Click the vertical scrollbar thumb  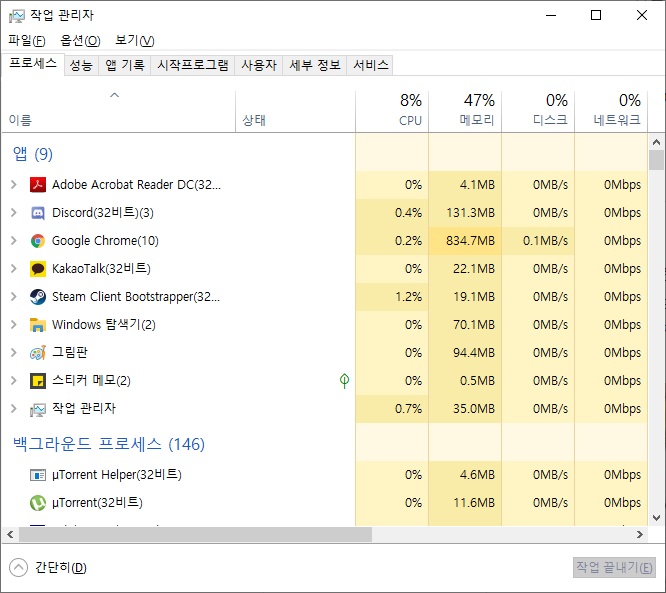coord(656,160)
